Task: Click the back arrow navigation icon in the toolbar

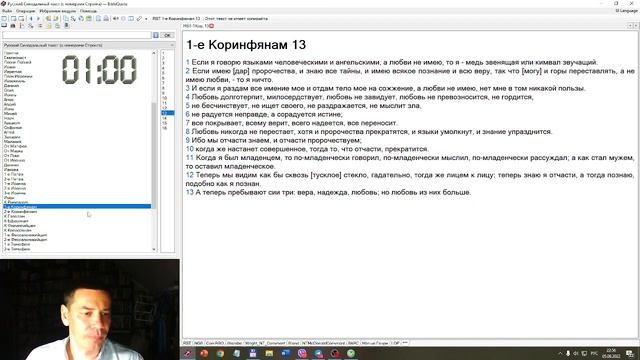Action: [x=31, y=18]
